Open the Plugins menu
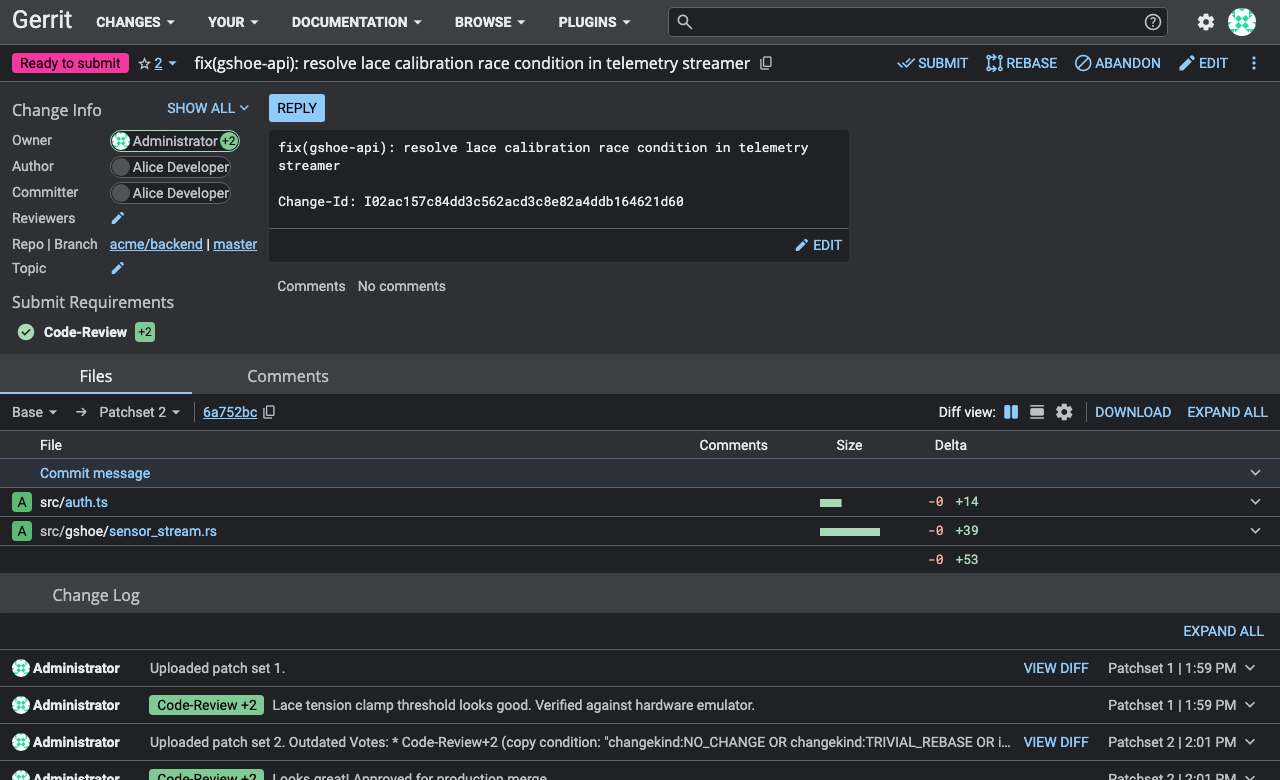 click(595, 22)
